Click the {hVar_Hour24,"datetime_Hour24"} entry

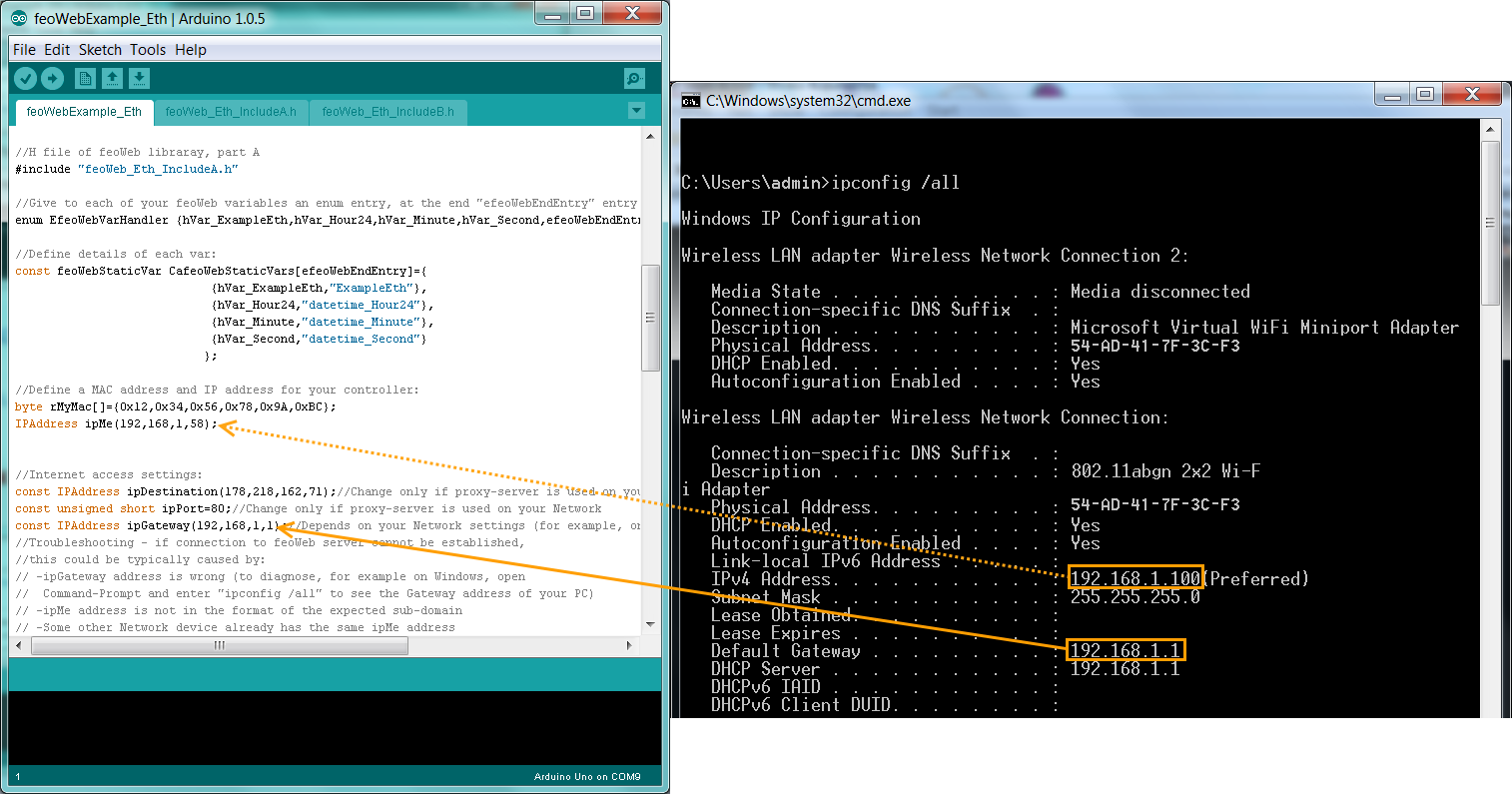click(x=323, y=305)
